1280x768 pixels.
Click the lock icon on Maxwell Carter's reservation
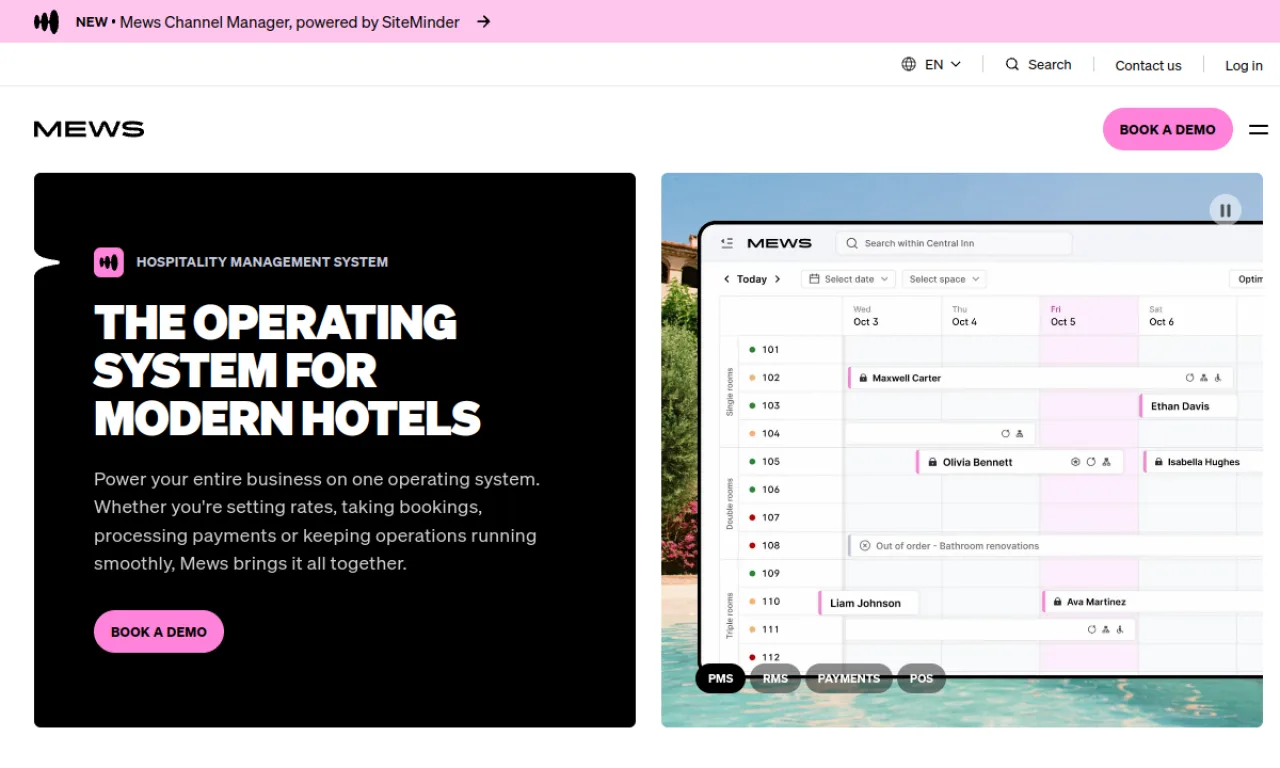tap(863, 378)
